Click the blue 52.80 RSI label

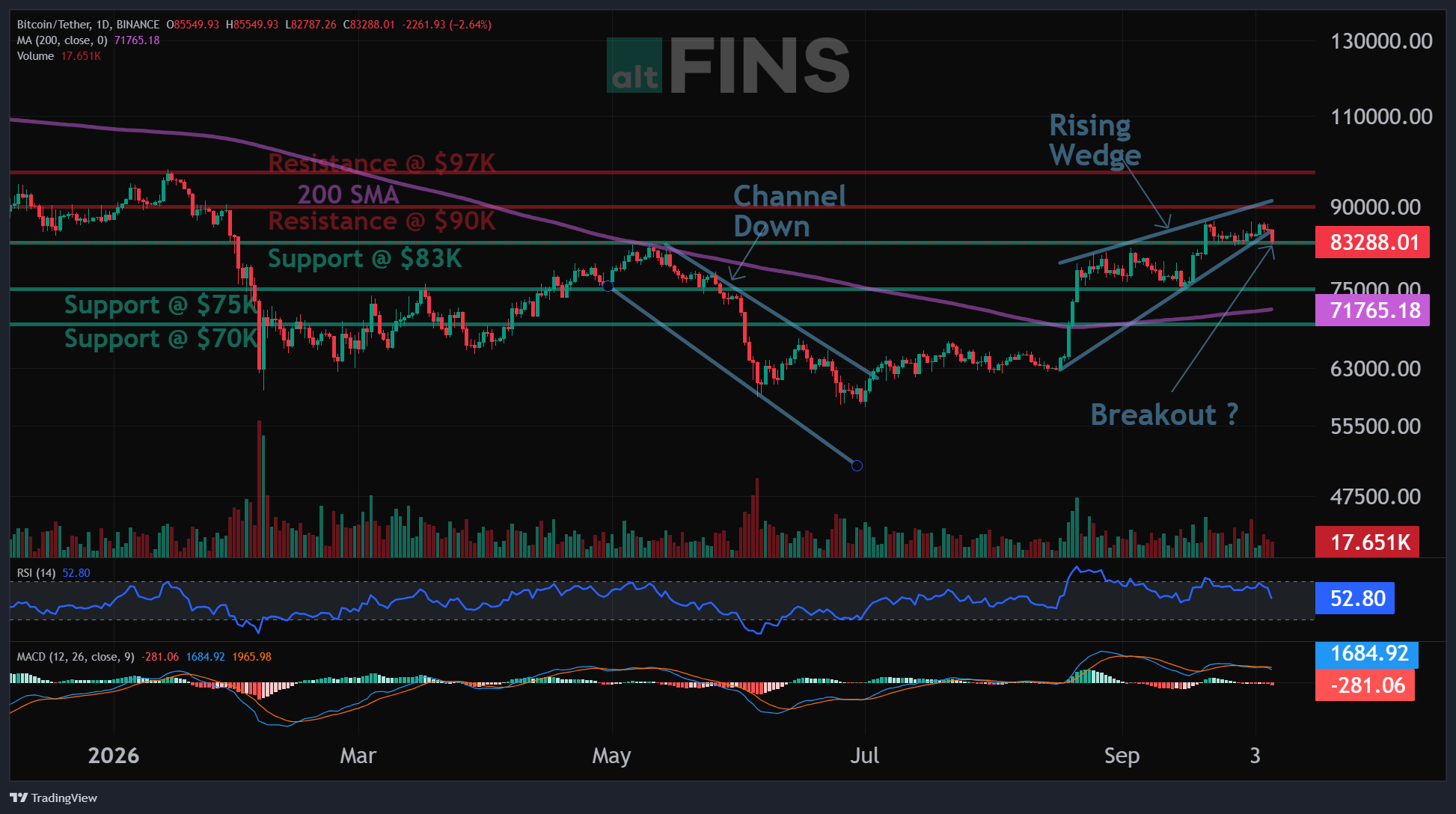point(1355,599)
